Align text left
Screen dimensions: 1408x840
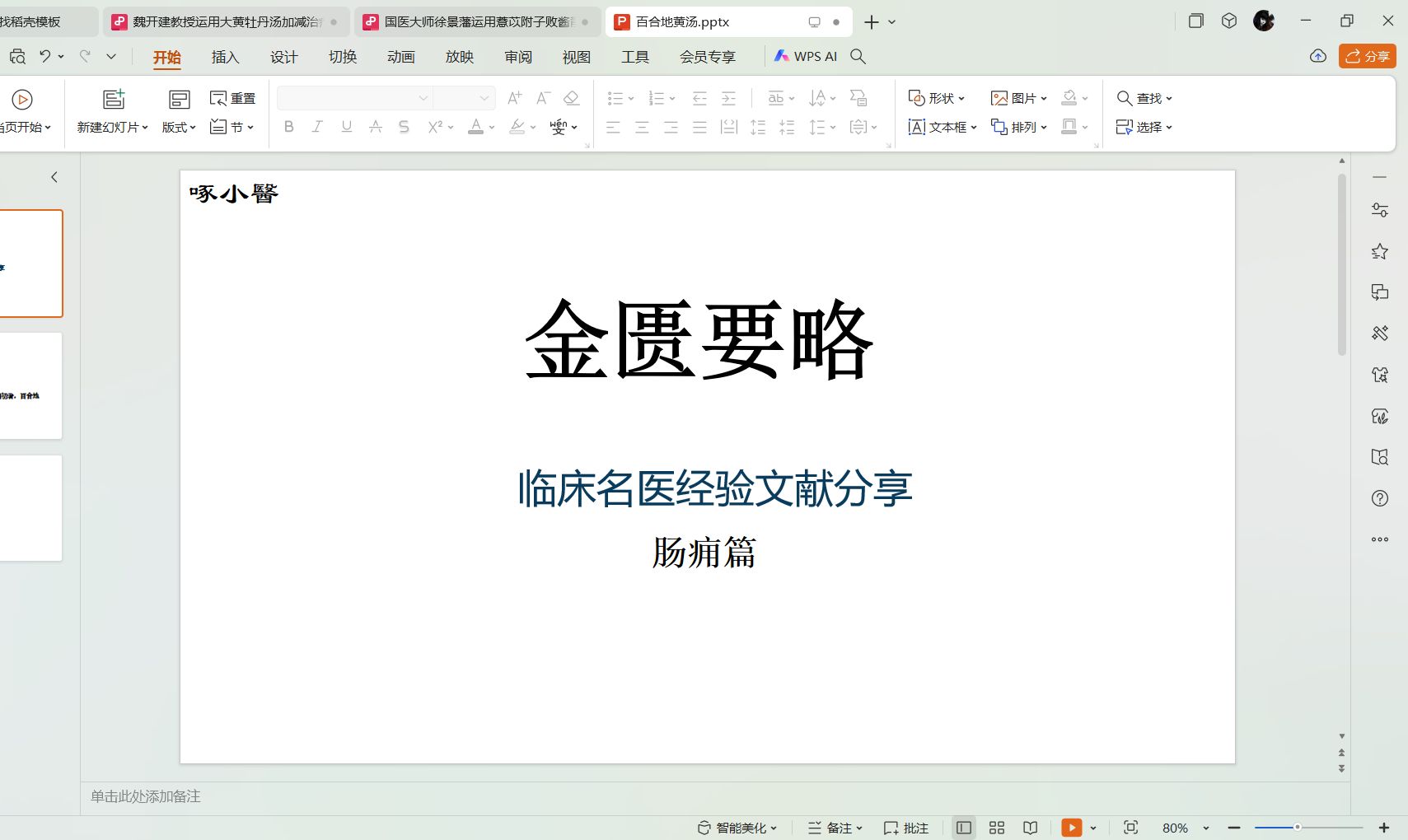613,127
